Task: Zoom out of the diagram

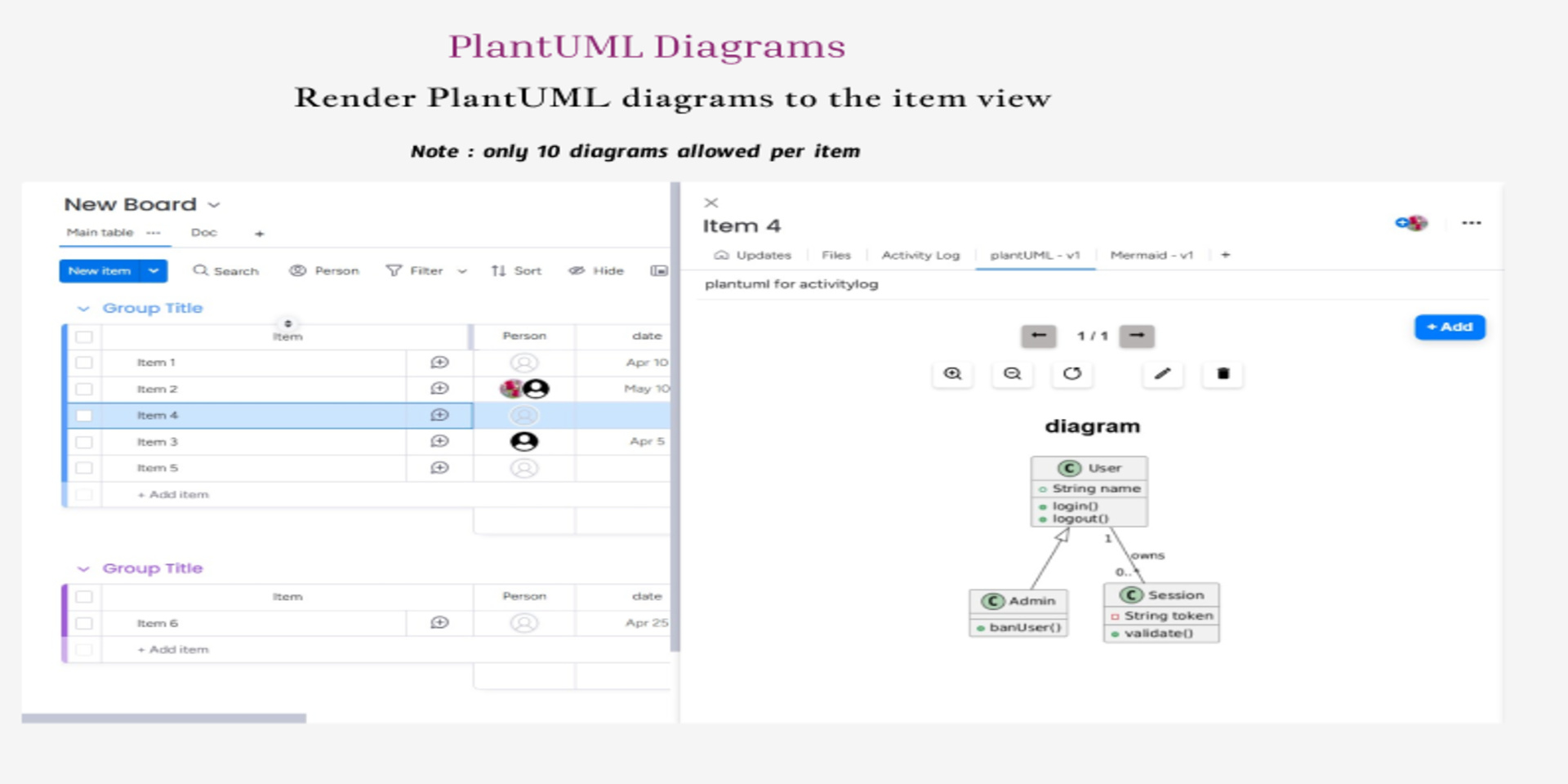Action: tap(1012, 374)
